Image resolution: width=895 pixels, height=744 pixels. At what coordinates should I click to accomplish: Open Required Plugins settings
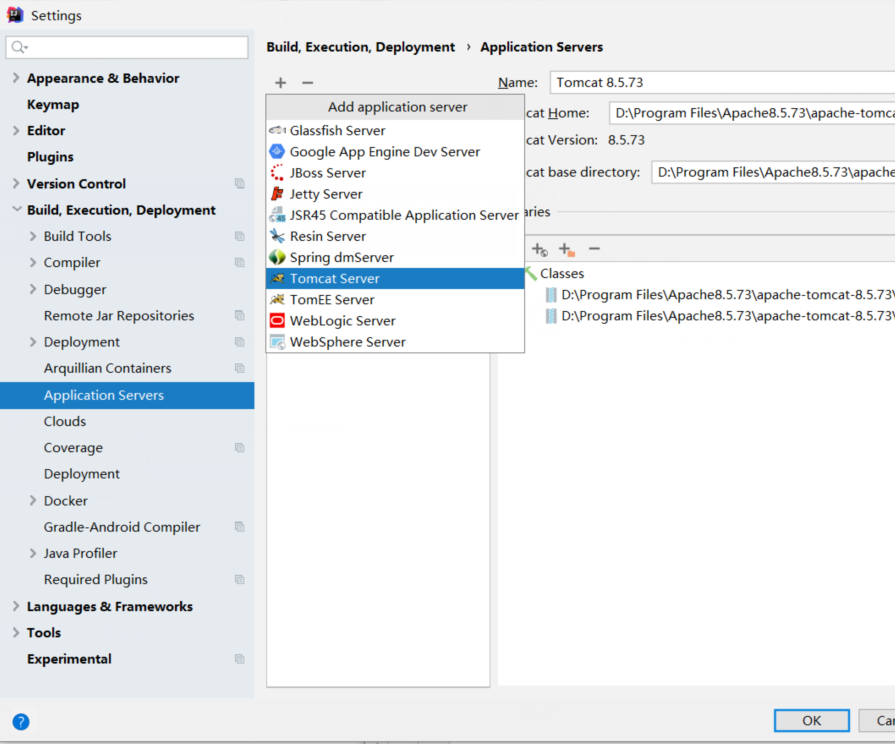point(95,580)
